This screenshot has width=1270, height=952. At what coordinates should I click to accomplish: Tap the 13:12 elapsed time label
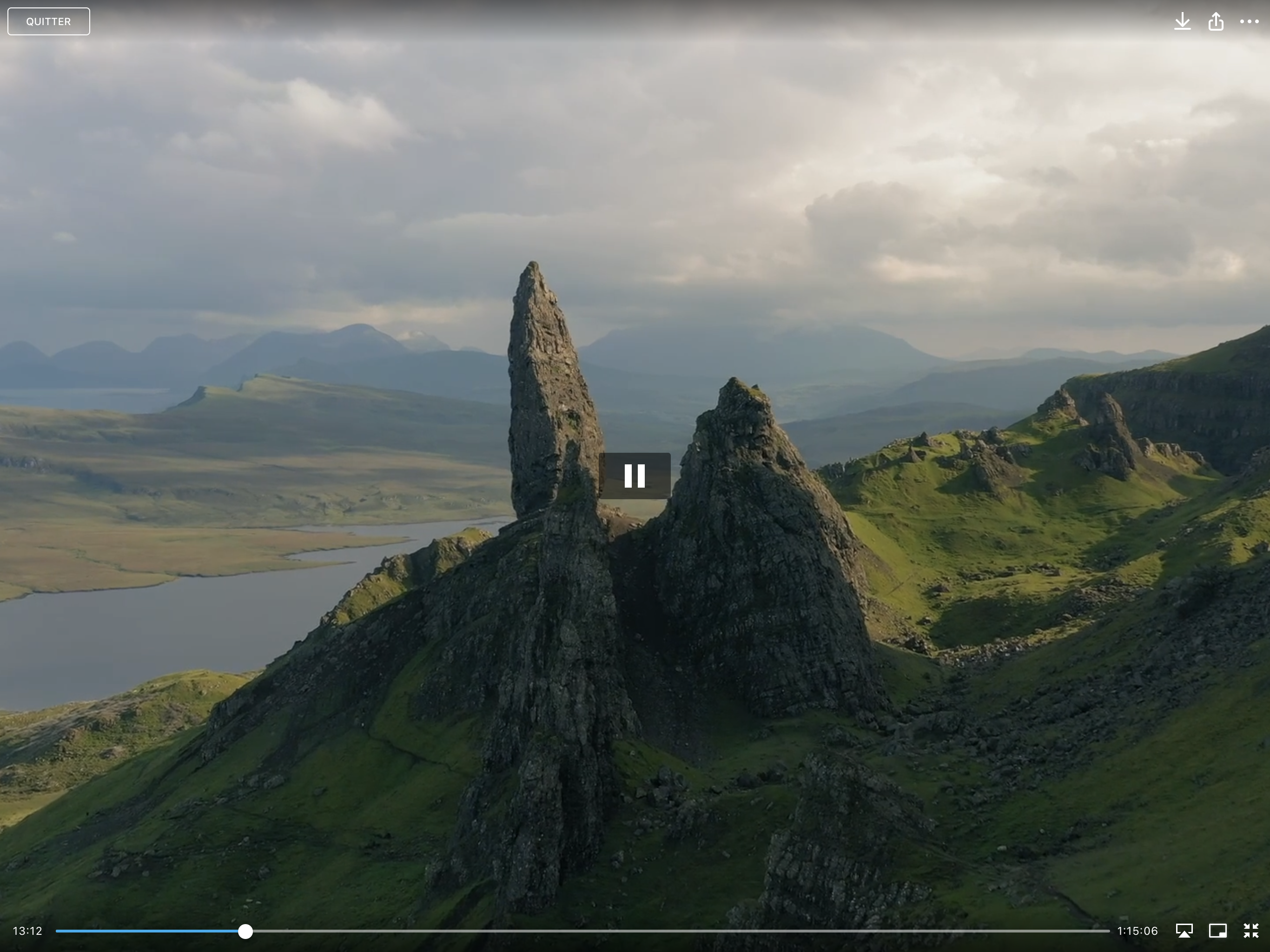click(27, 932)
